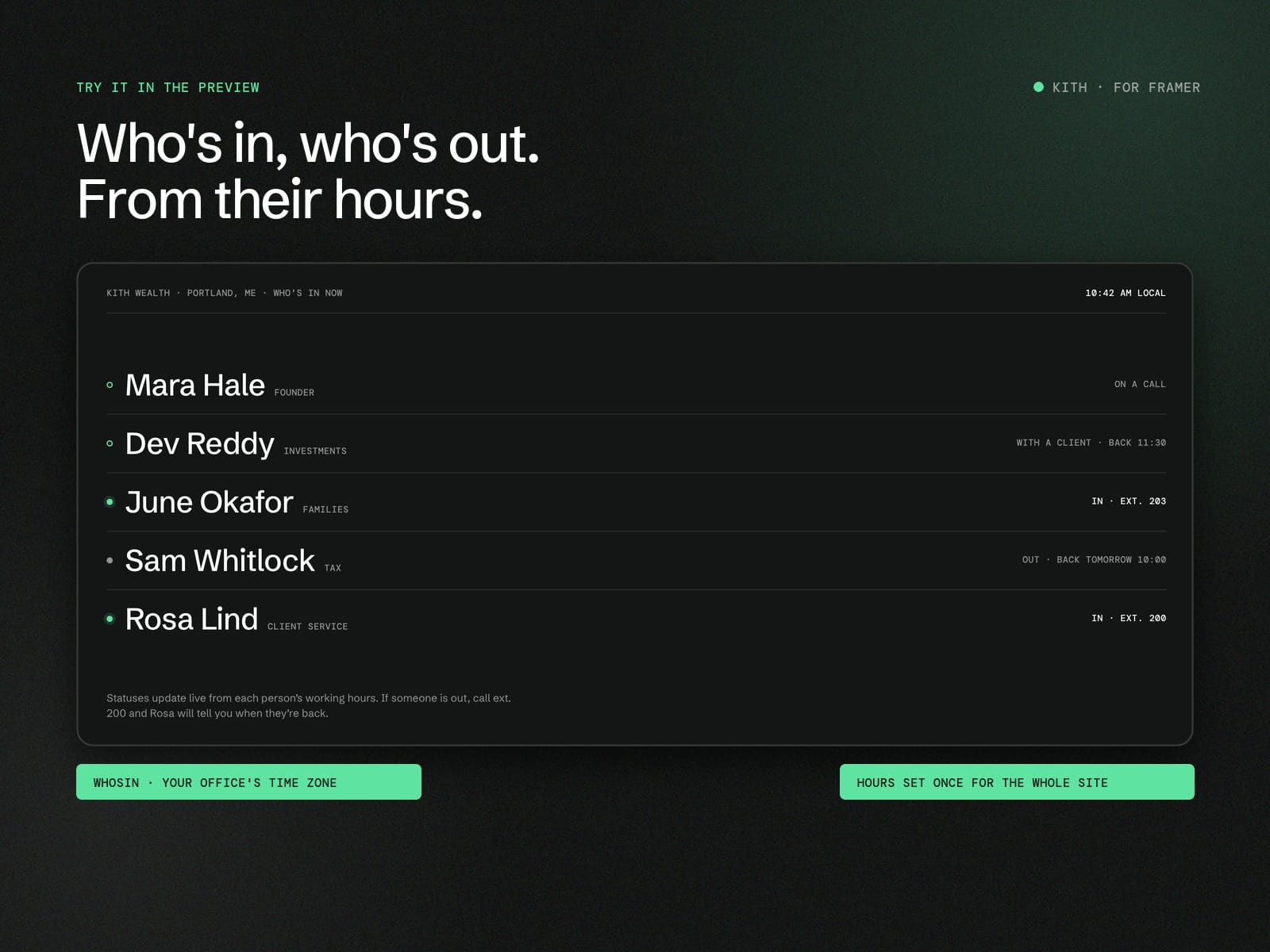Select the name Sam Whitlock
The width and height of the screenshot is (1270, 952).
point(220,560)
